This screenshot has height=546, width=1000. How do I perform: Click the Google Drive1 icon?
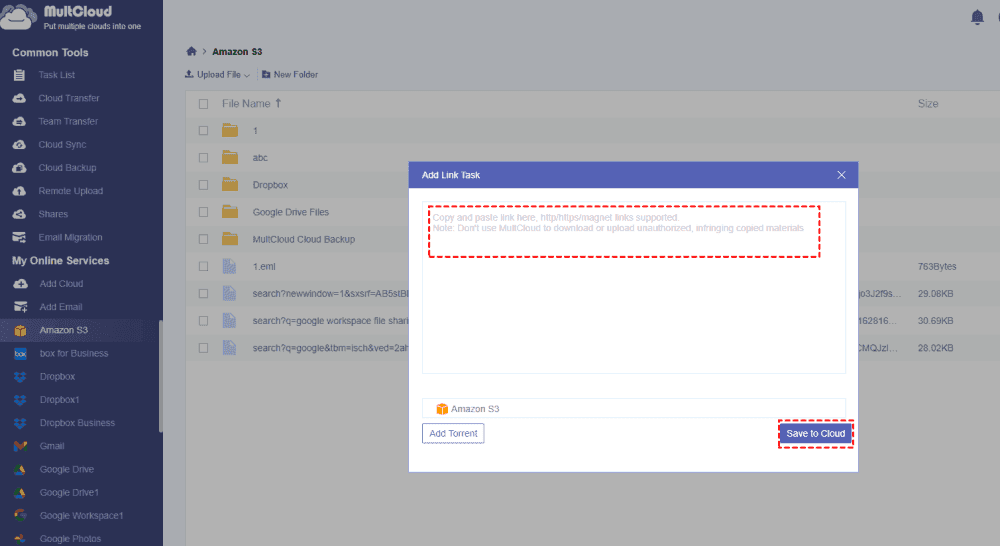[x=20, y=492]
